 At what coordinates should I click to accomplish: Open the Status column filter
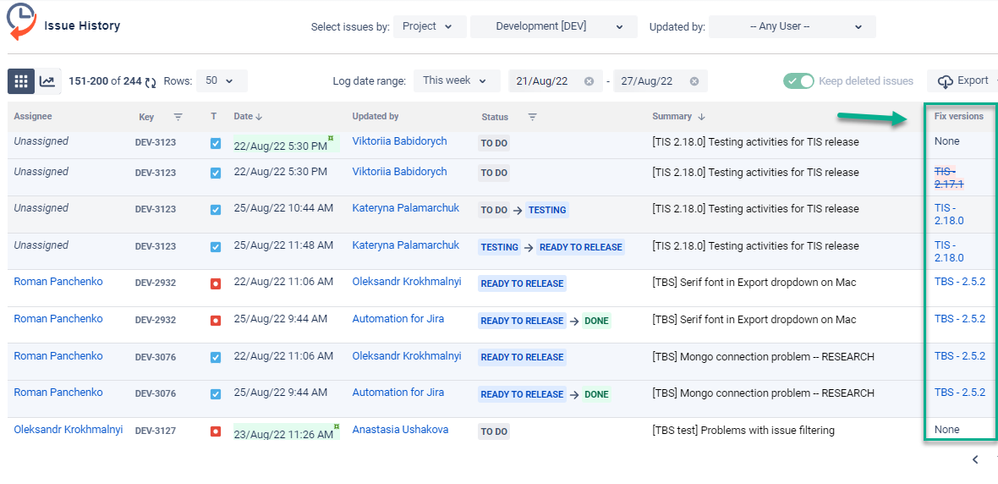coord(532,117)
